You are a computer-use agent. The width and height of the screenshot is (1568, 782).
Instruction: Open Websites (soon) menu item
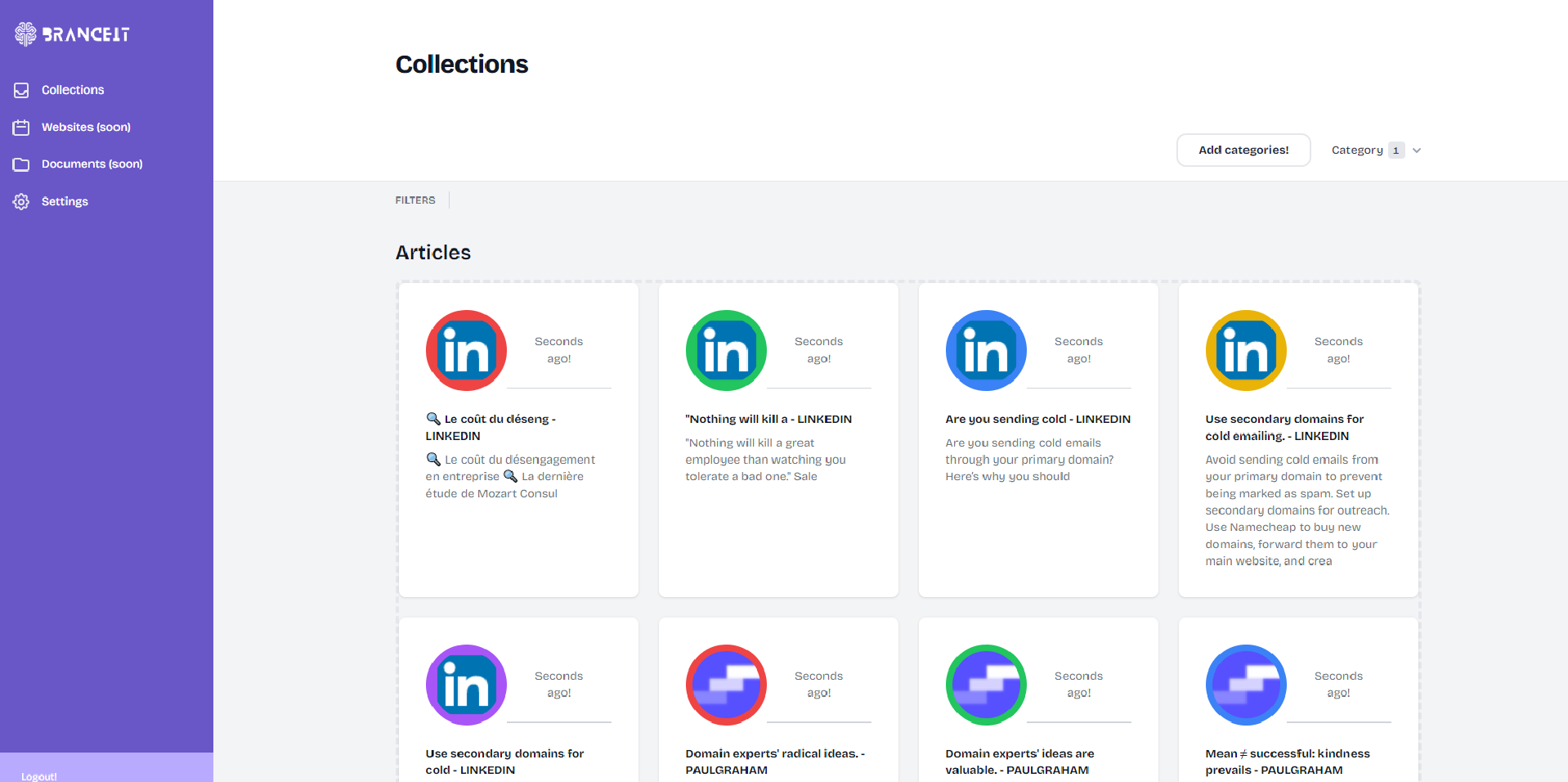point(86,128)
